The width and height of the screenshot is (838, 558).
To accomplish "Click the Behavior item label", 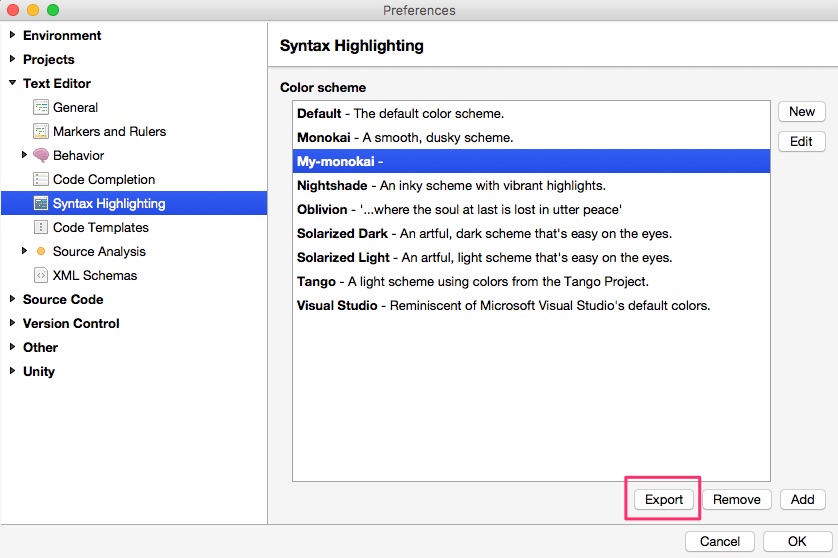I will click(79, 156).
